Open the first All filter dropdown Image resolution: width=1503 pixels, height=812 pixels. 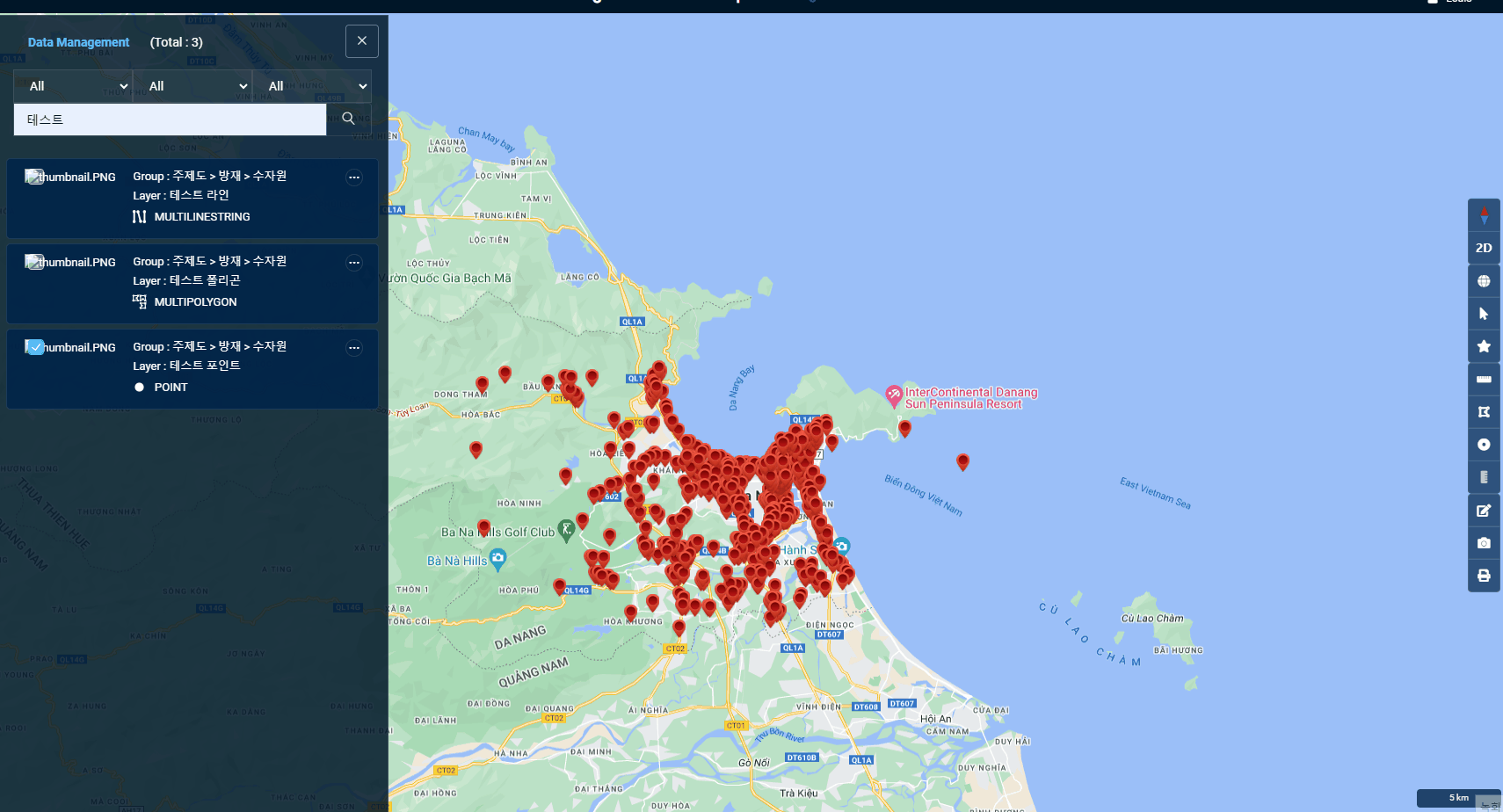(72, 86)
